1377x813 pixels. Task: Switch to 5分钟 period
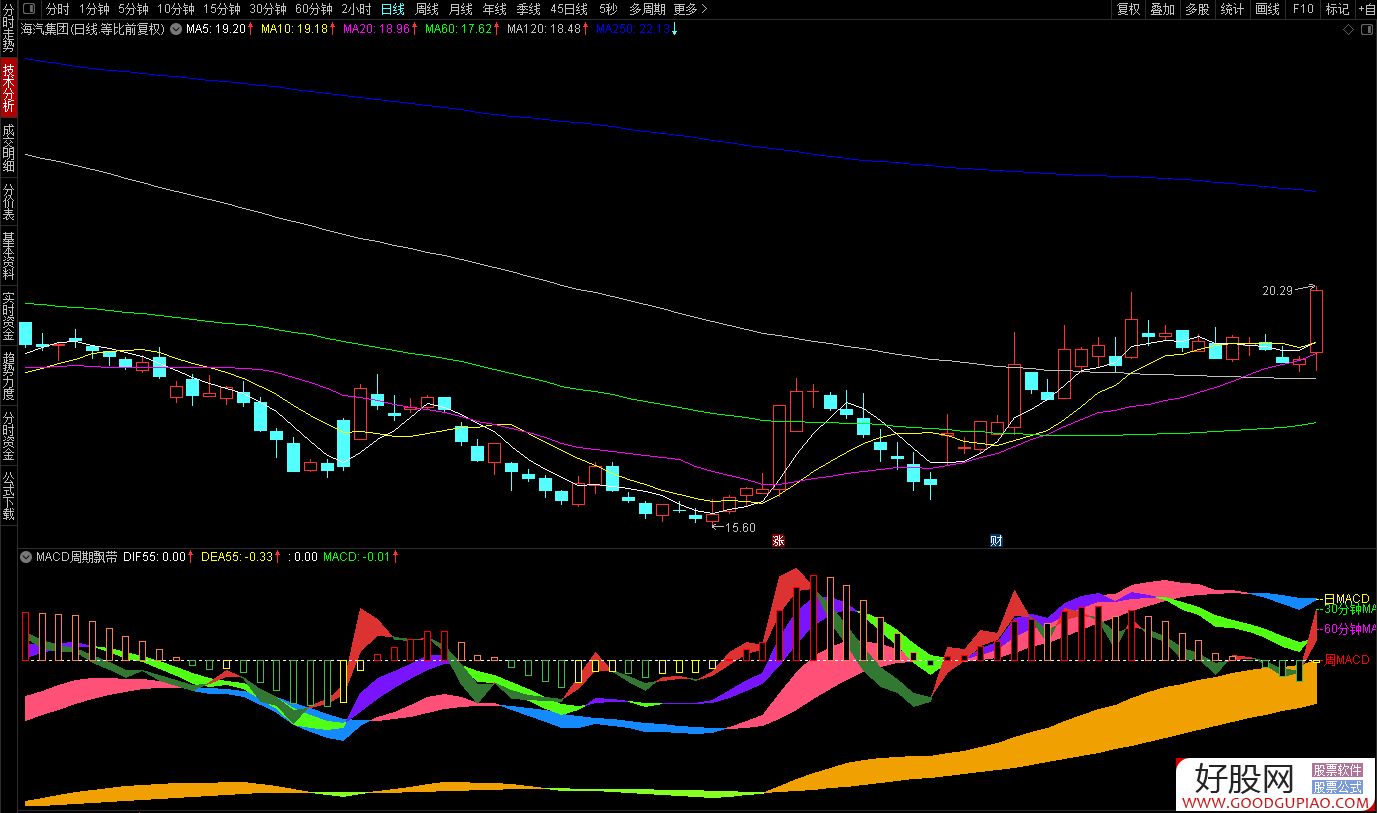pos(133,9)
